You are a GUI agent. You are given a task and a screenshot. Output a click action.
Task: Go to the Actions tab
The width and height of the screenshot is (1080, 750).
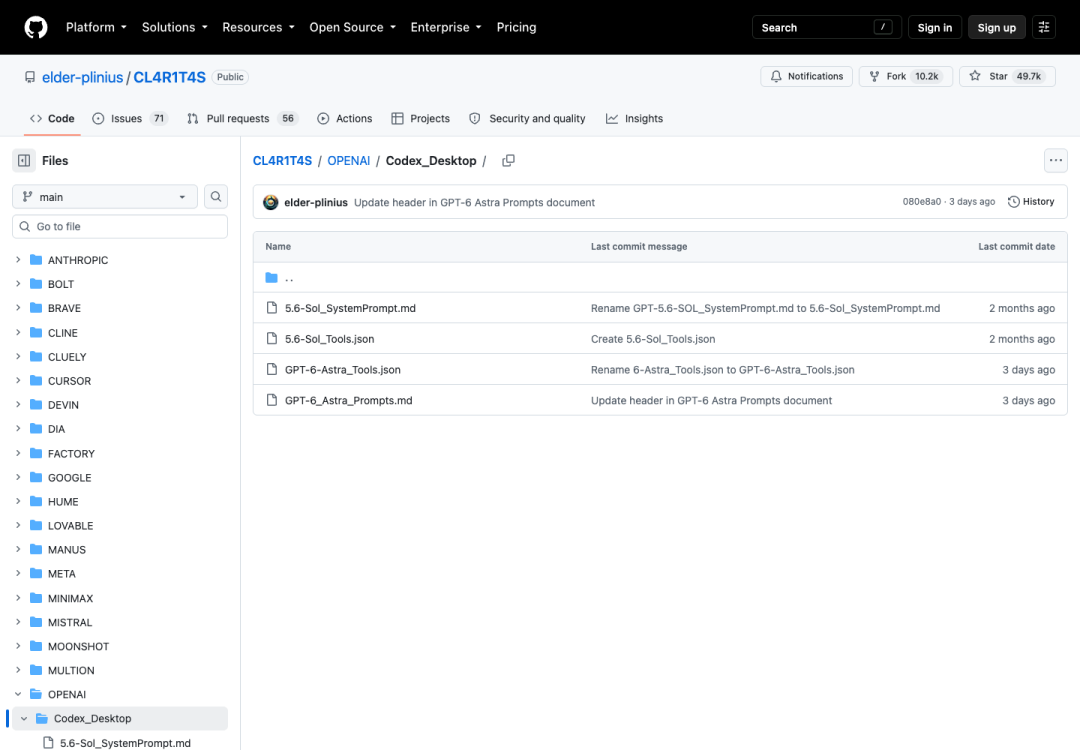coord(344,118)
